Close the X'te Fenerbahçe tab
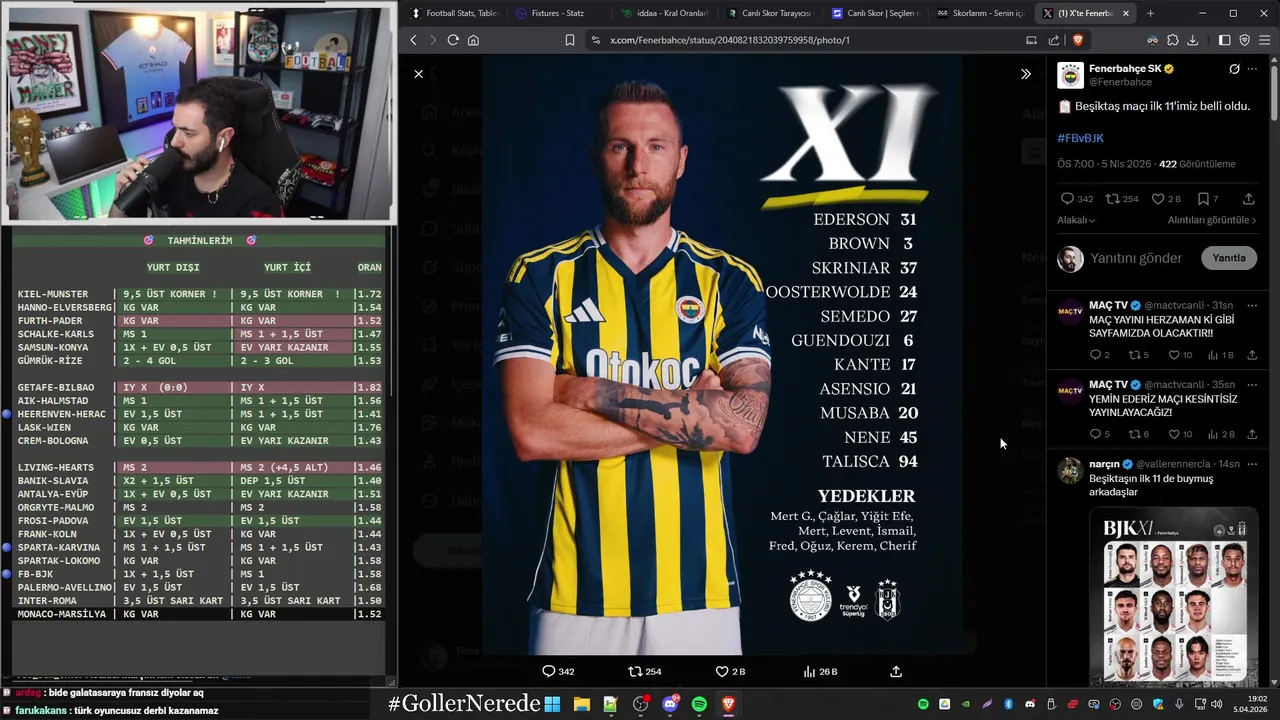Screen dimensions: 1280x720 click(x=1126, y=13)
